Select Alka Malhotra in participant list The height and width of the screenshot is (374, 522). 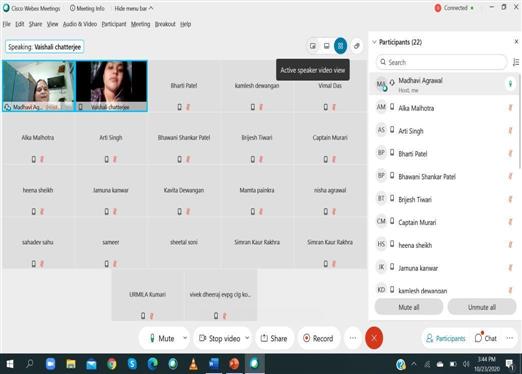pos(444,108)
